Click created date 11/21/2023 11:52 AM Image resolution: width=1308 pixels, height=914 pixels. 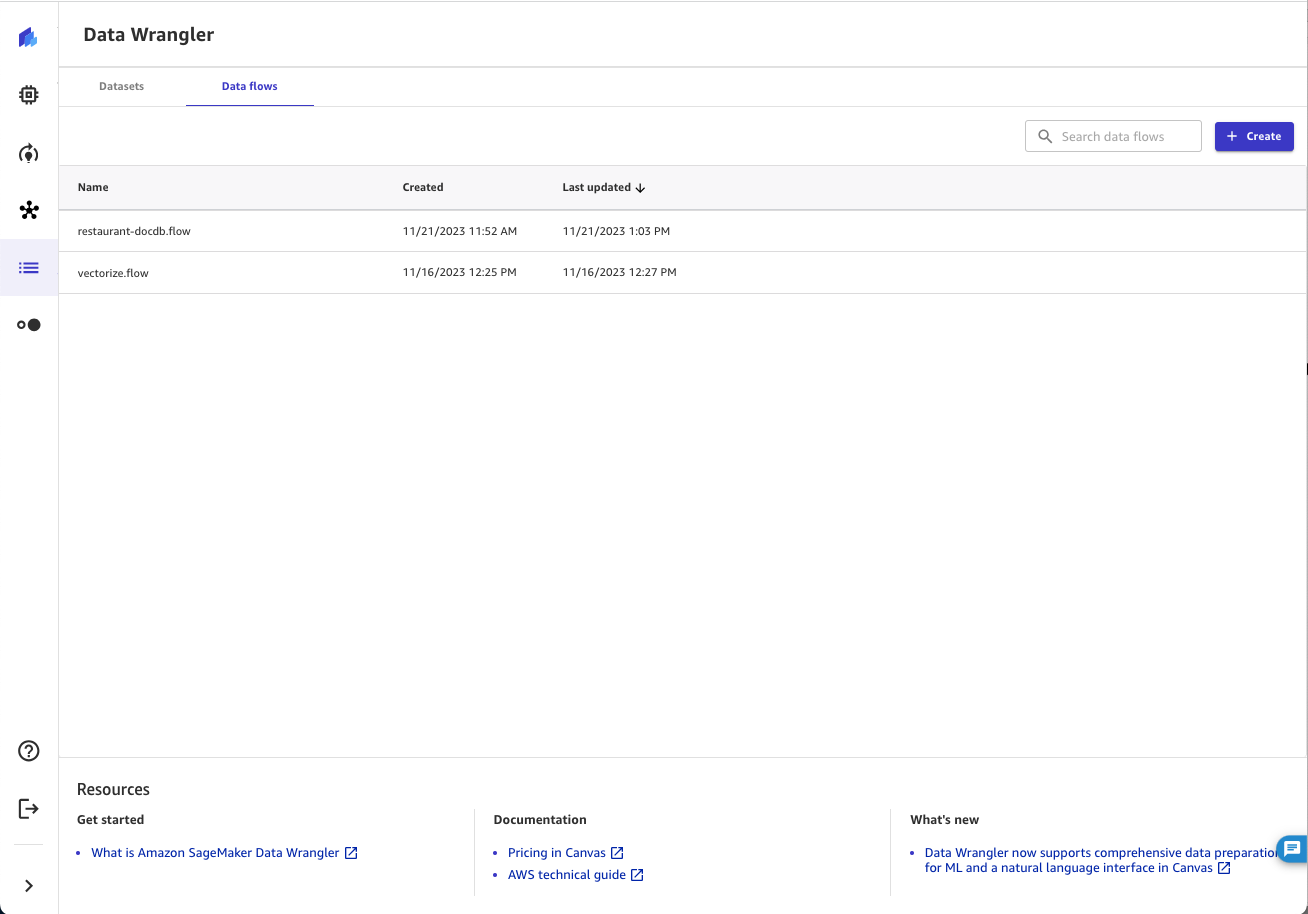click(x=460, y=231)
